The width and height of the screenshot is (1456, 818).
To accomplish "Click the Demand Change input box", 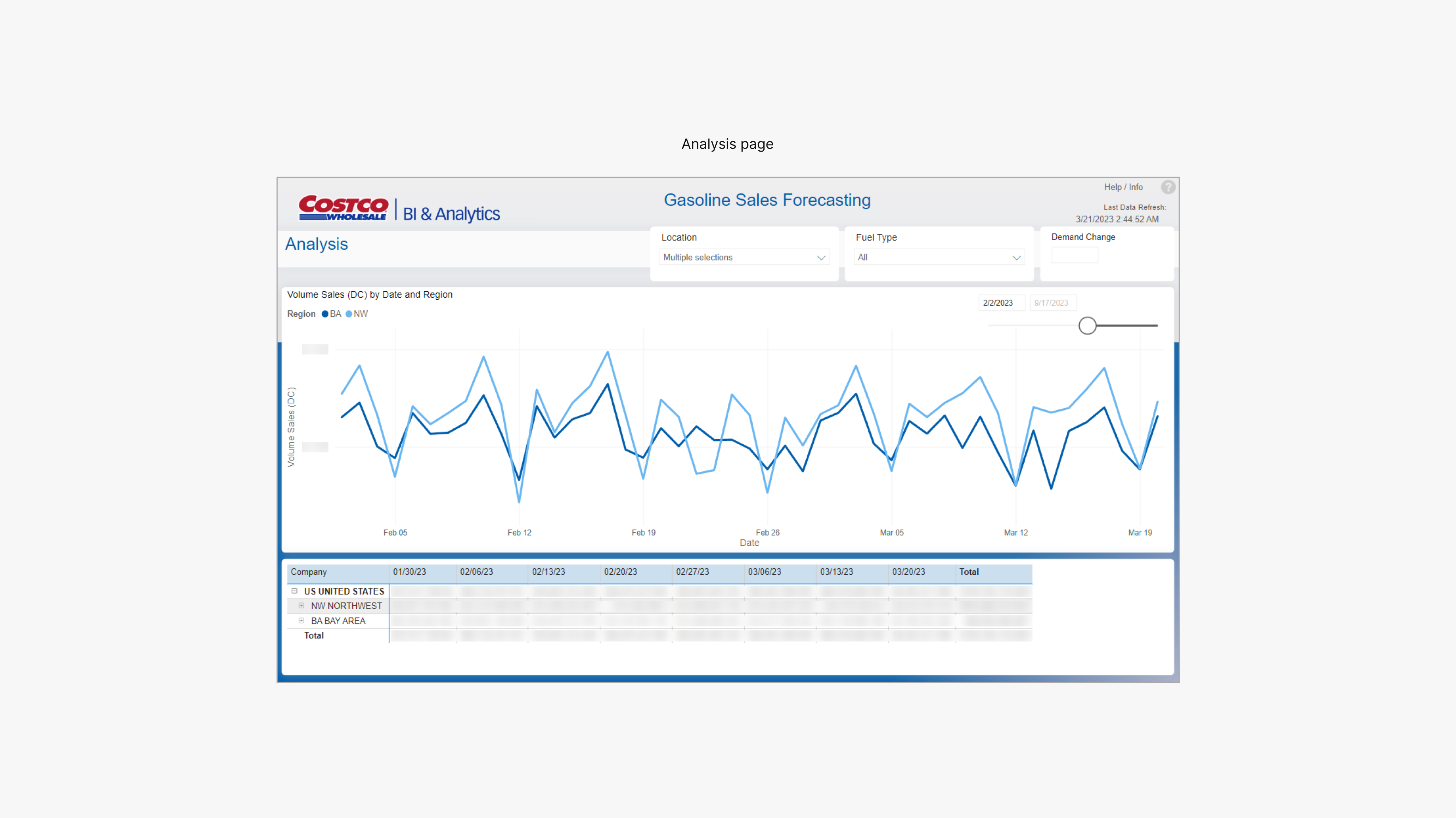I will click(1074, 255).
